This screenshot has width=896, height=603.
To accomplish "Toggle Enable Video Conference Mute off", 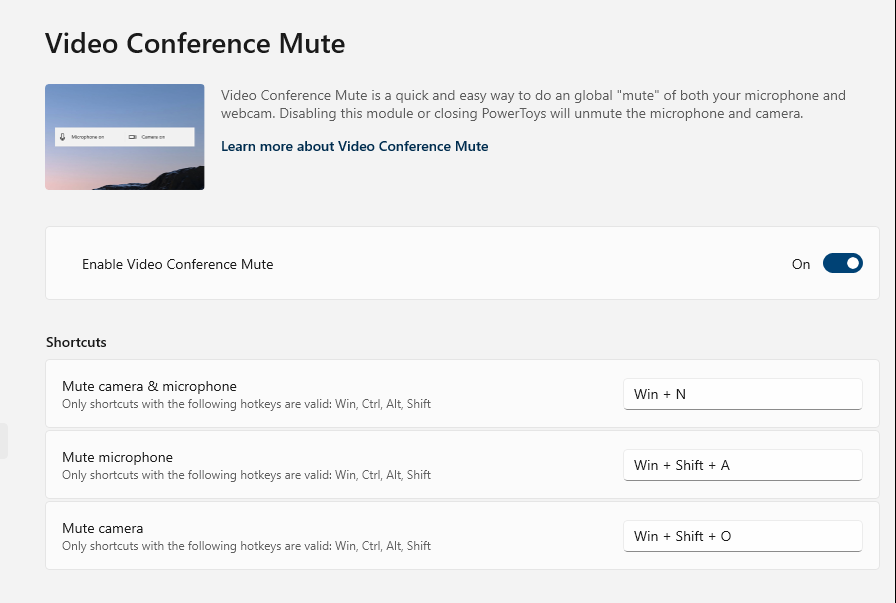I will tap(843, 264).
